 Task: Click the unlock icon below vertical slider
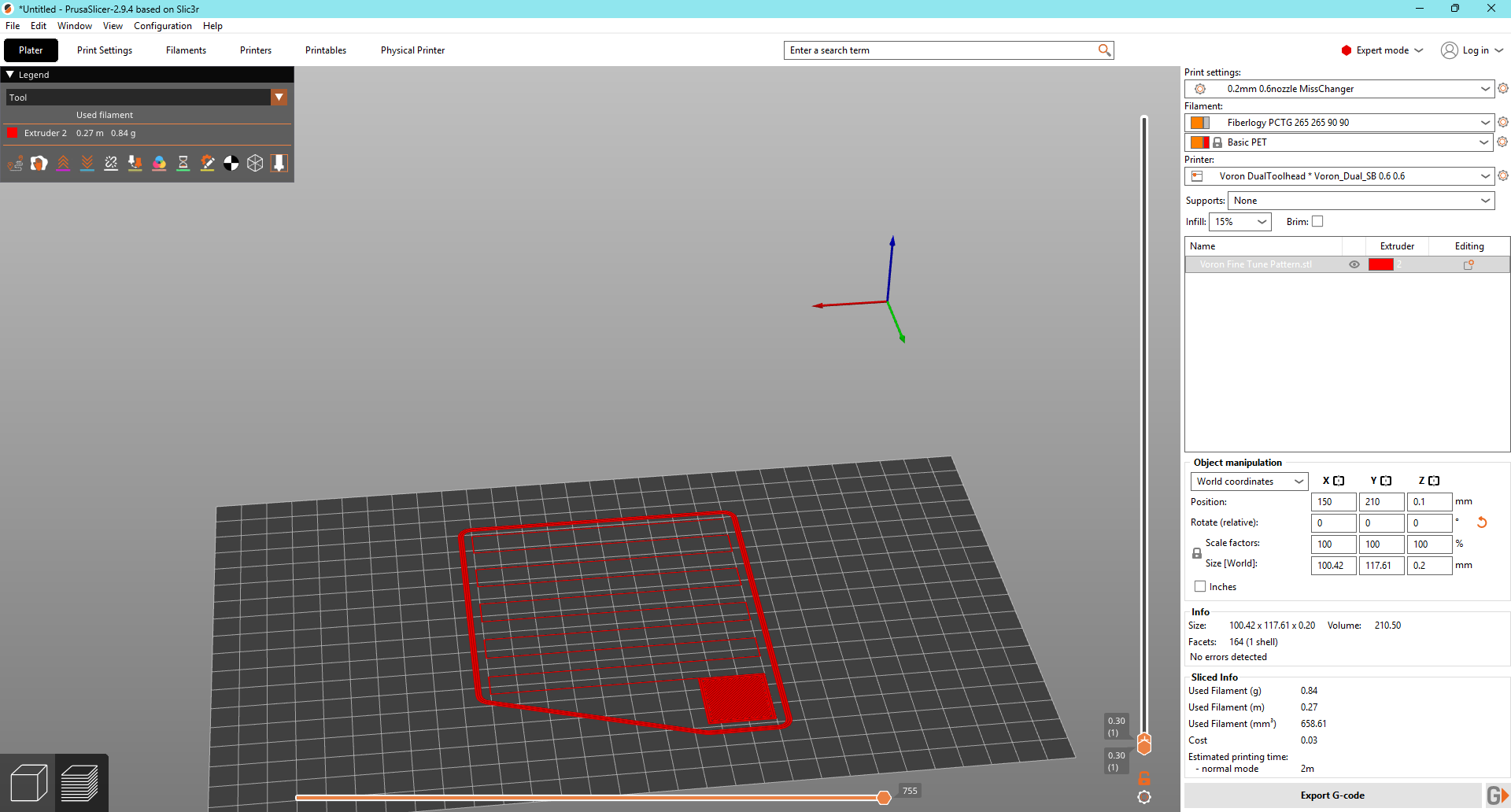(x=1144, y=778)
